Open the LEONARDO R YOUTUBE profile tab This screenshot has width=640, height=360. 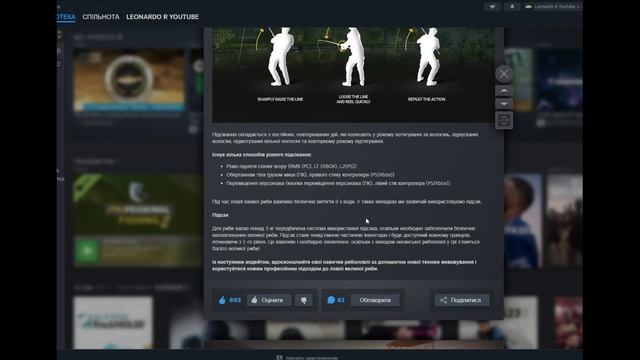pos(162,17)
